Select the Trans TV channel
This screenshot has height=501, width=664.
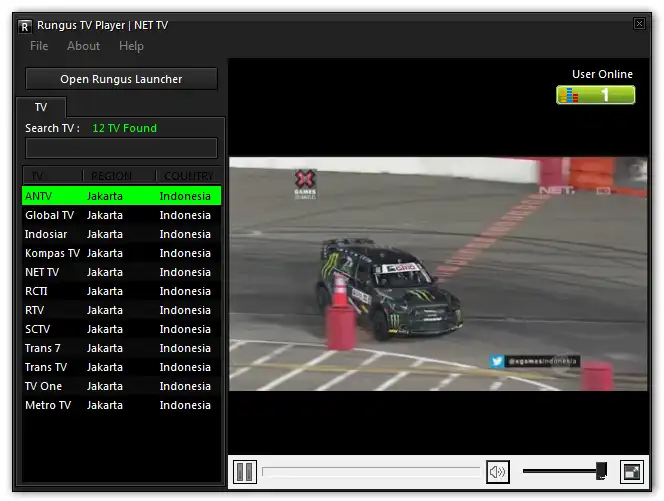[122, 367]
